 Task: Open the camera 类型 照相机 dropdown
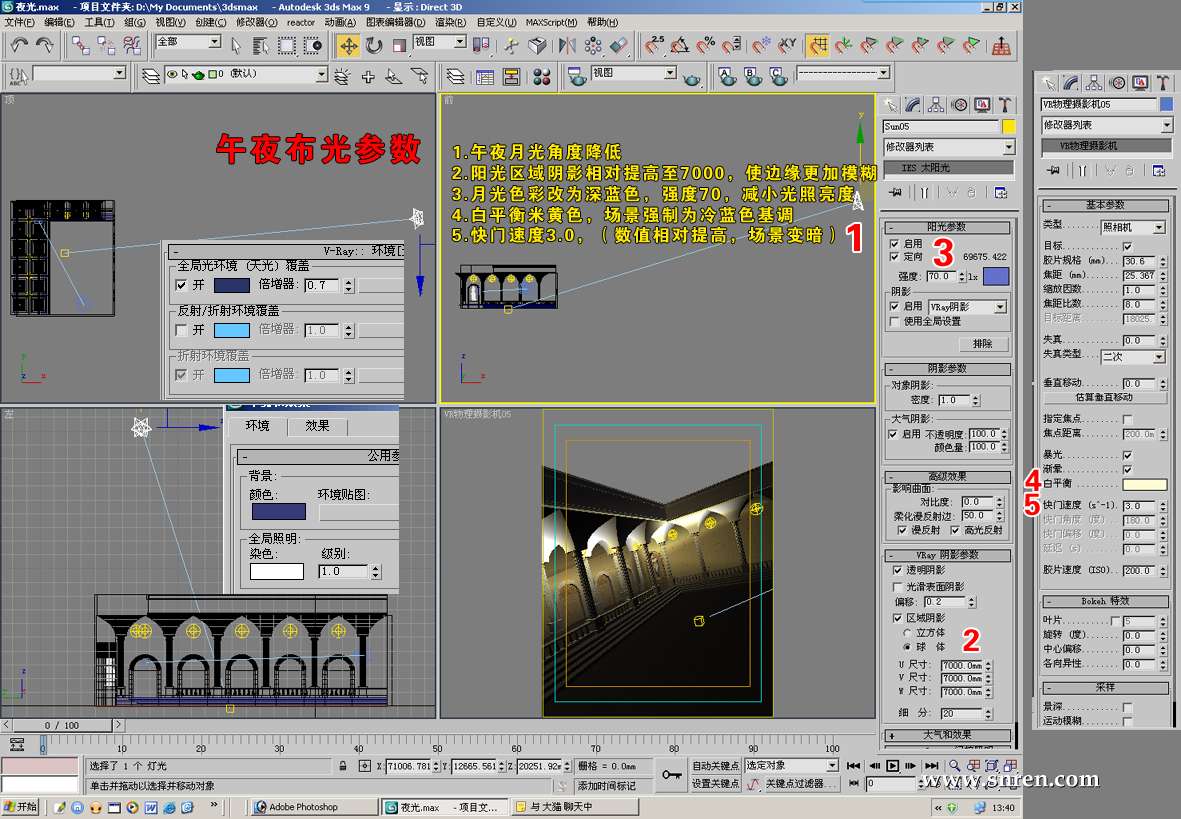1158,227
